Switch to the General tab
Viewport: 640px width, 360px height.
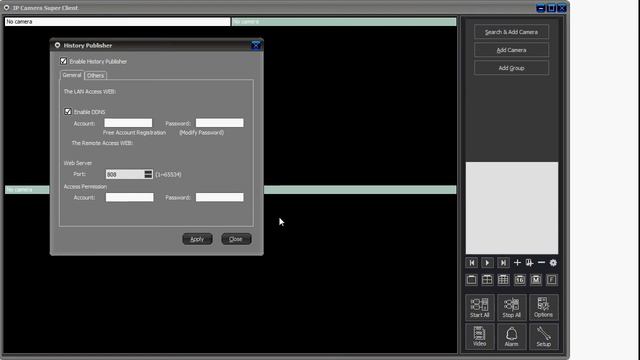[x=72, y=75]
